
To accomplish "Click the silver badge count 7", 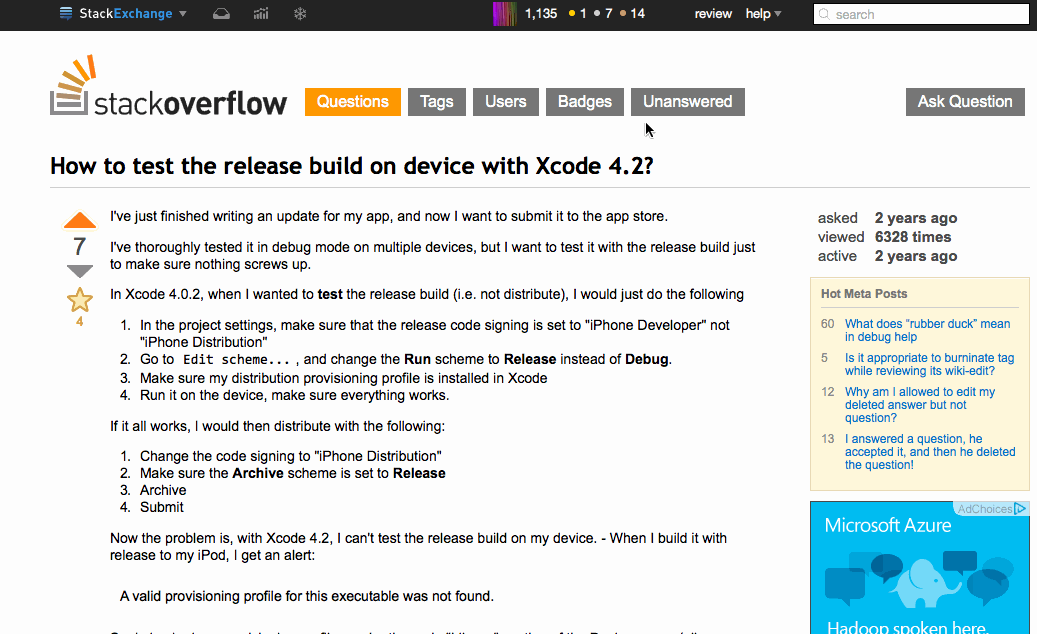I will tap(603, 14).
